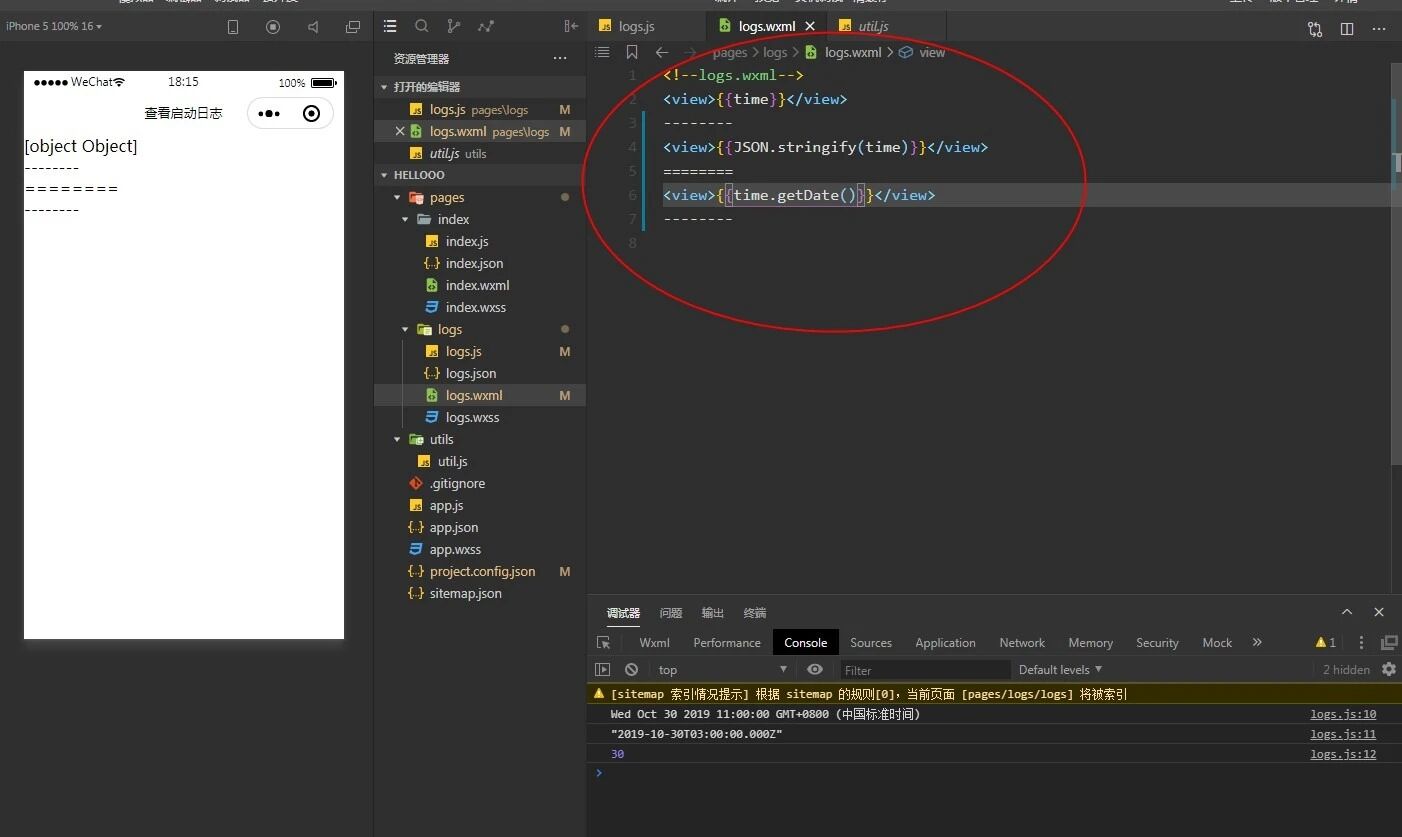Click the warning count badge showing 1

click(x=1326, y=643)
